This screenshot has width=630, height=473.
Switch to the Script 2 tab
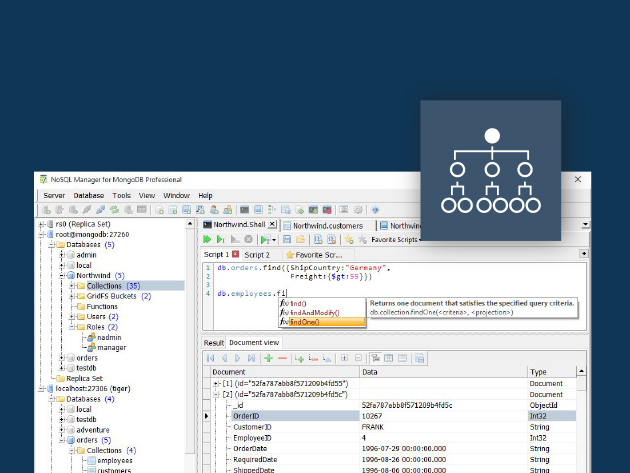point(257,255)
